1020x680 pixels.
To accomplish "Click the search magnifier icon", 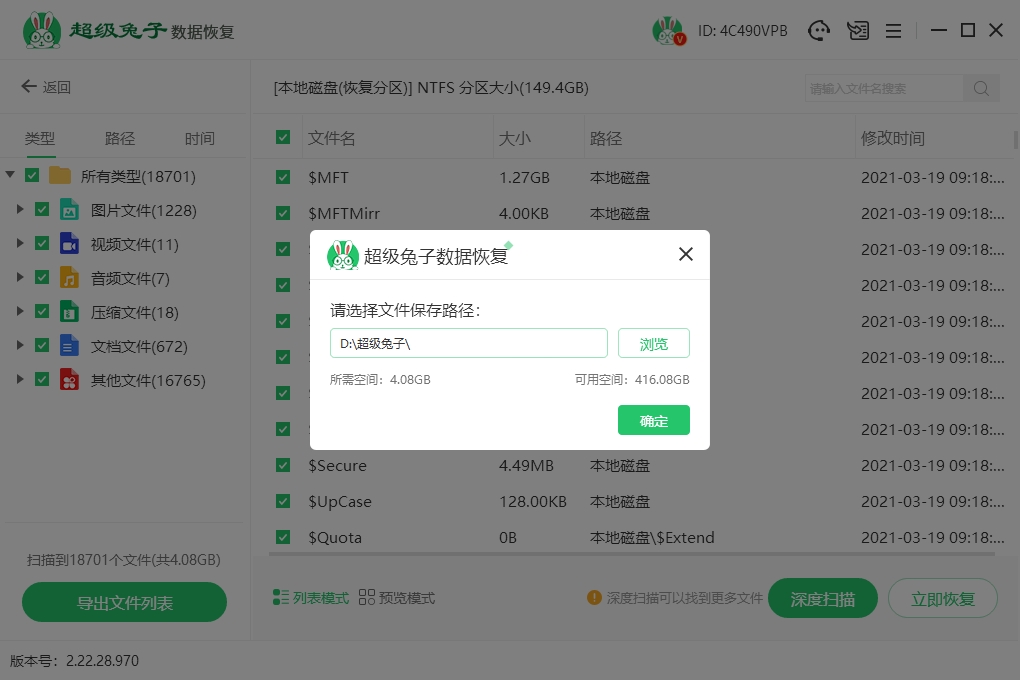I will coord(981,89).
